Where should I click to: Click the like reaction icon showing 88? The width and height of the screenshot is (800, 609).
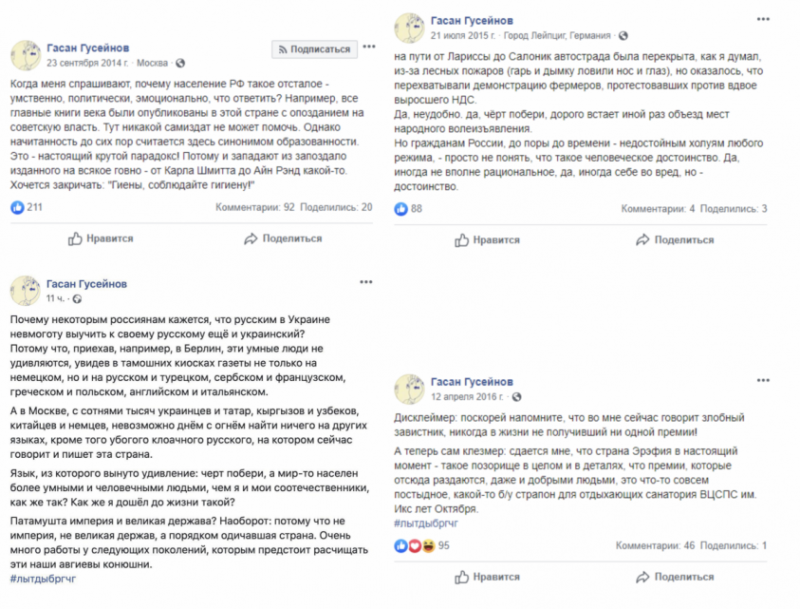click(x=401, y=209)
